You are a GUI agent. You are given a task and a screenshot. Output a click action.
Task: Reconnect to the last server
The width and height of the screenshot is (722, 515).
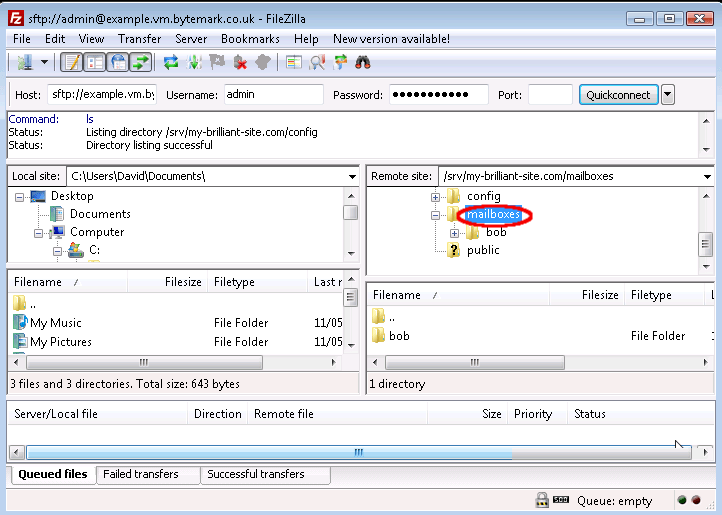(262, 62)
